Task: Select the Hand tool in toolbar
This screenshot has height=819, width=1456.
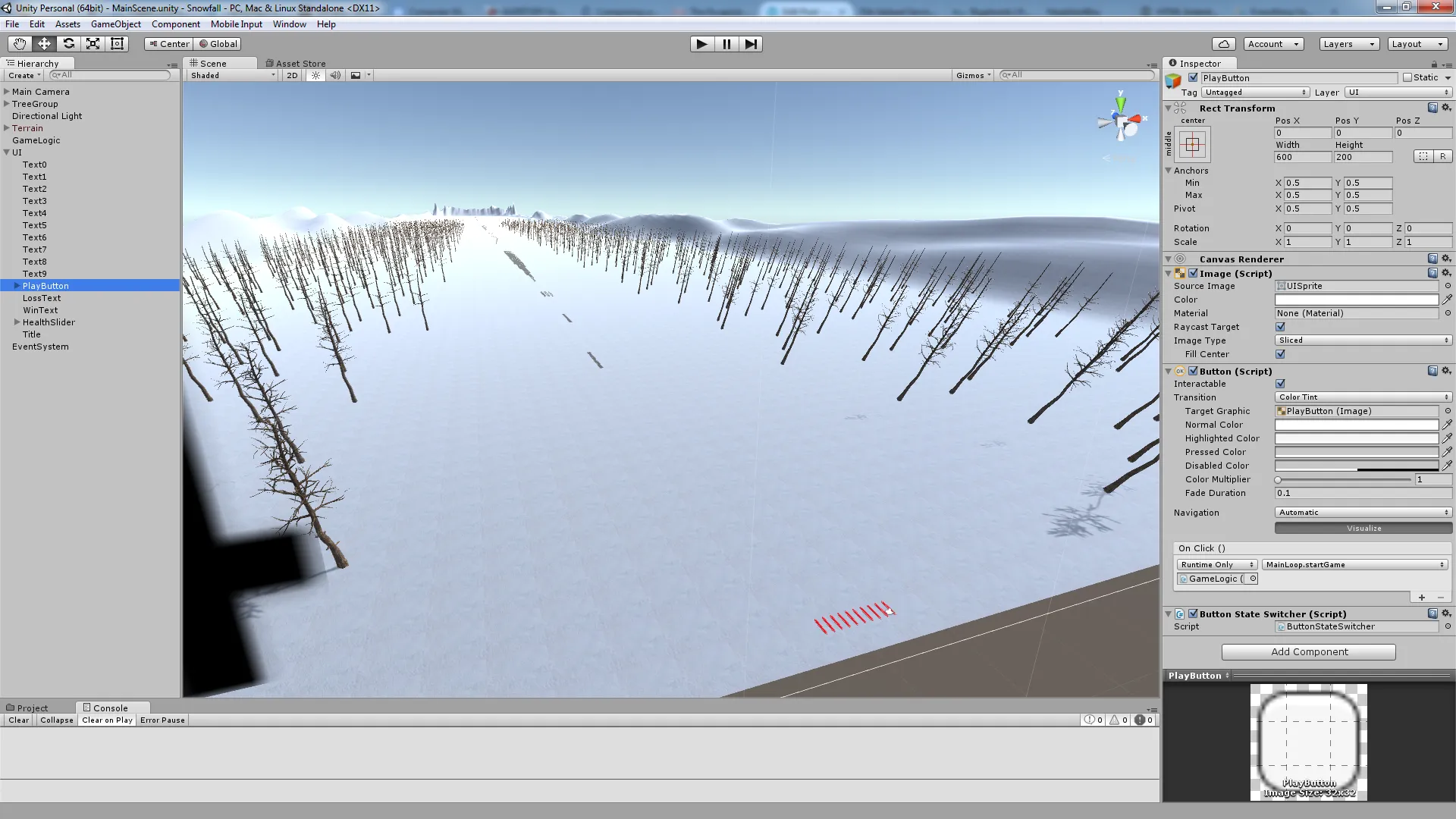Action: click(20, 44)
